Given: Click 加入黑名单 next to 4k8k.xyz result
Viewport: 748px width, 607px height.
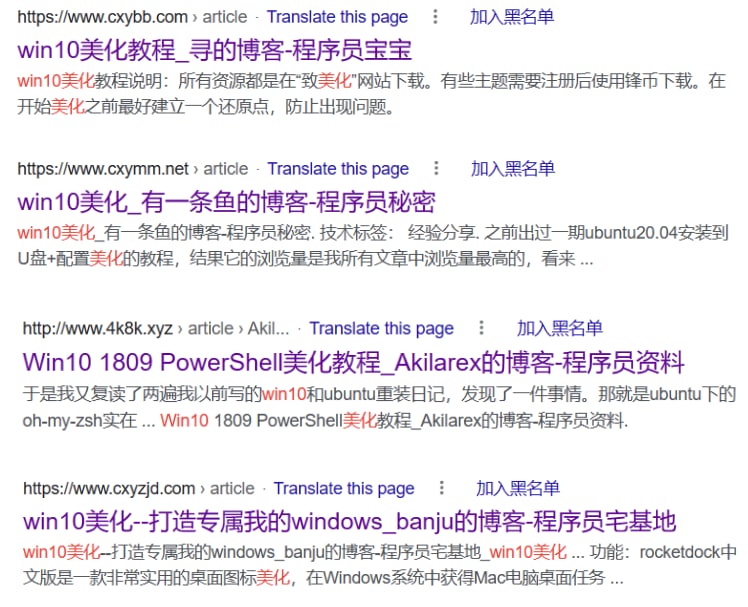Looking at the screenshot, I should point(560,328).
